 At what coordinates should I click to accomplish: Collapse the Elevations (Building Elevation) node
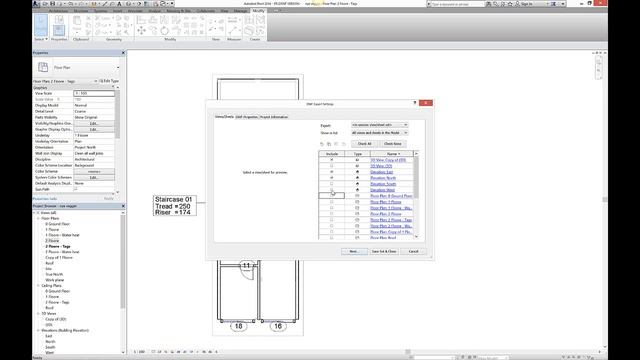[38, 330]
